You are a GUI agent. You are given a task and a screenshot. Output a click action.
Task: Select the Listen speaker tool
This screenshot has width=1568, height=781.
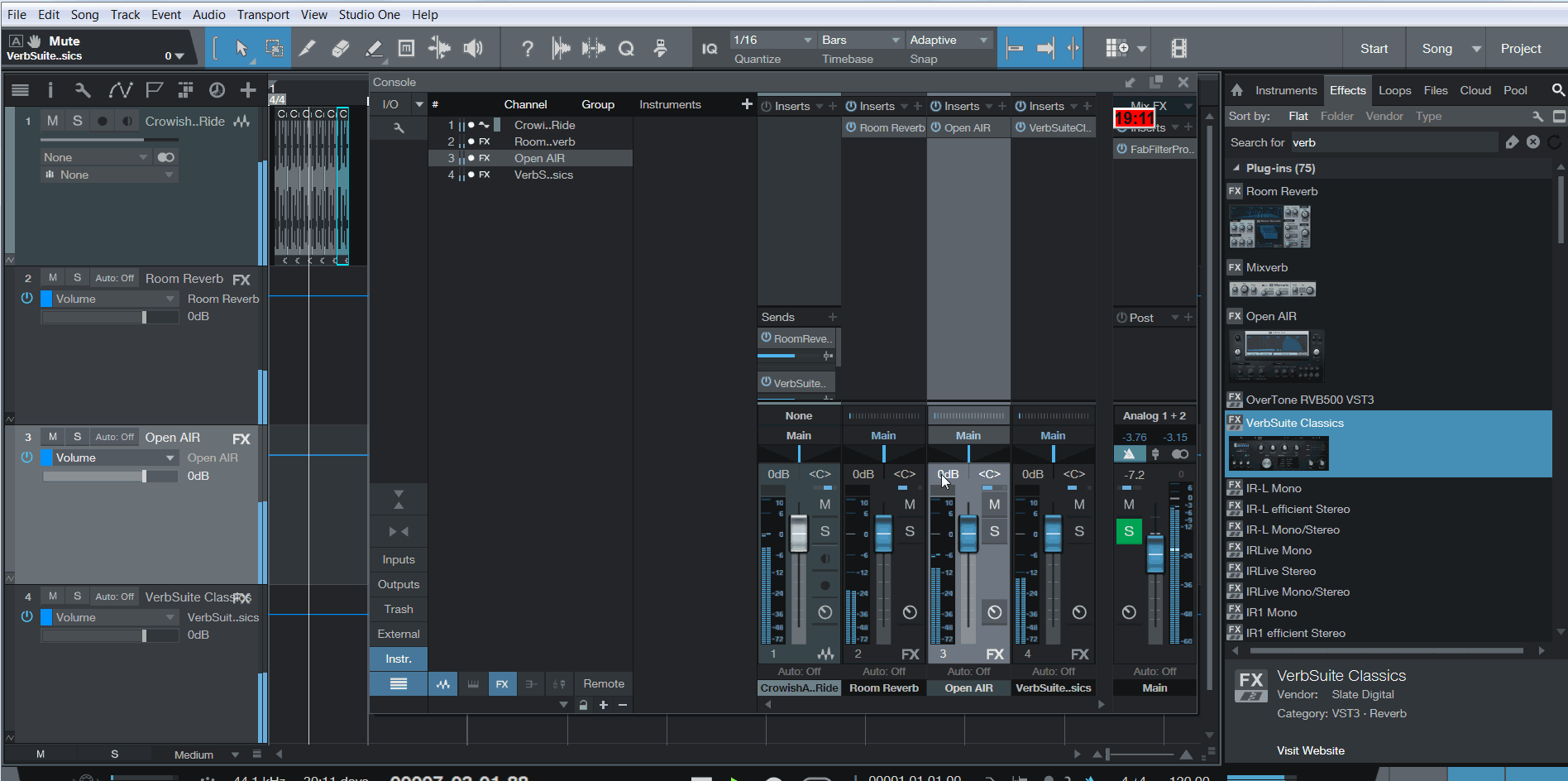(473, 49)
